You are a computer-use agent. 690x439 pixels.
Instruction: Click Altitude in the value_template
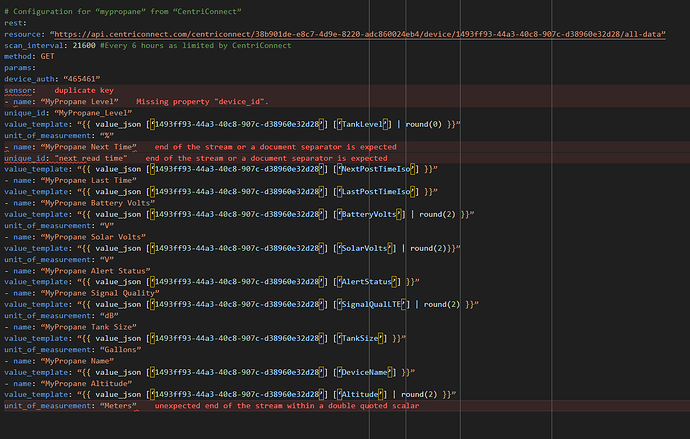click(x=360, y=395)
